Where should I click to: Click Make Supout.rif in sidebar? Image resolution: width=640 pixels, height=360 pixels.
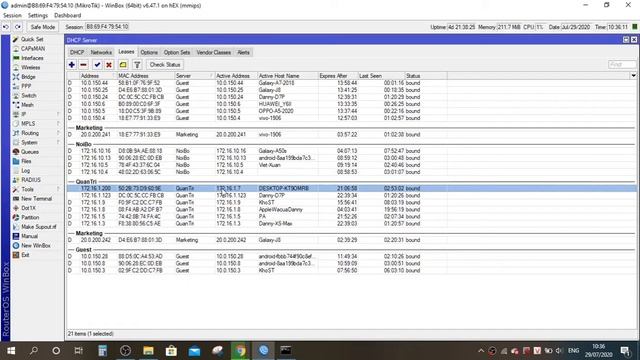click(39, 227)
